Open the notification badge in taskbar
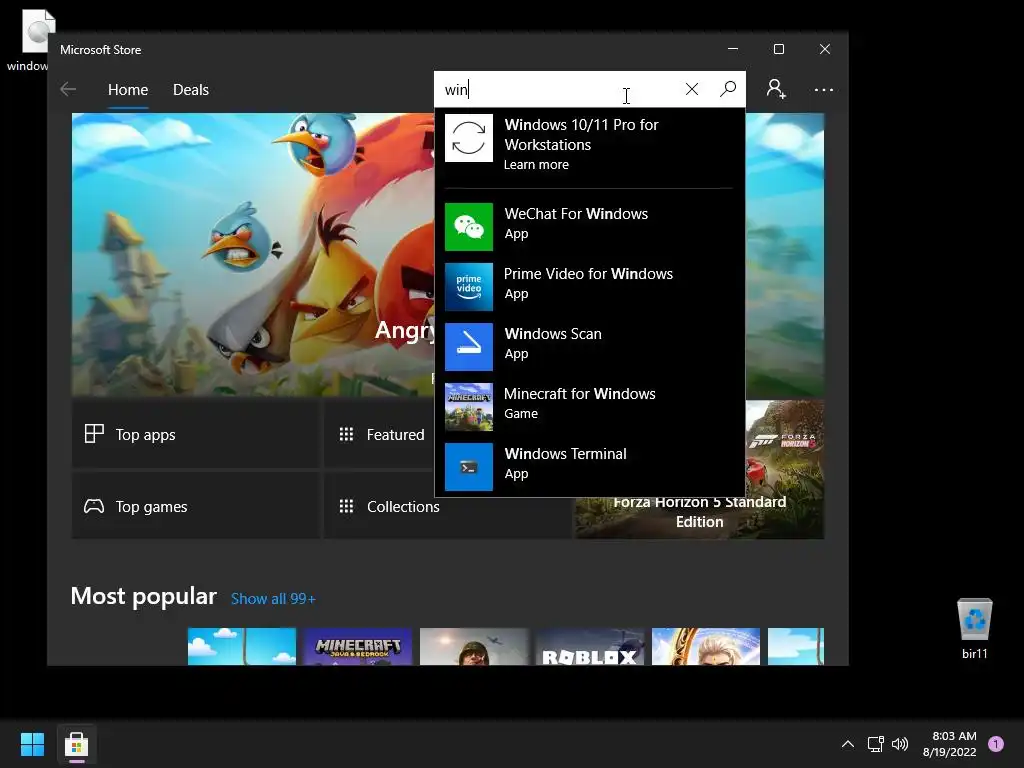Screen dimensions: 1024x768 pyautogui.click(x=996, y=744)
